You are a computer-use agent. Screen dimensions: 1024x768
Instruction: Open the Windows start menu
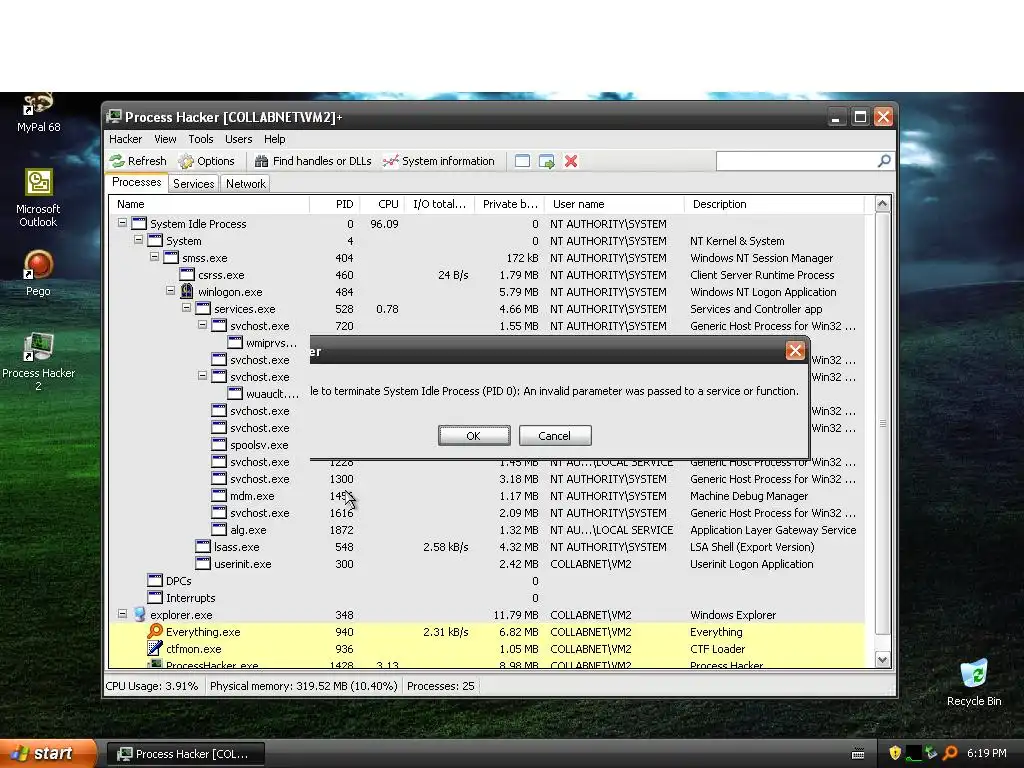tap(48, 753)
